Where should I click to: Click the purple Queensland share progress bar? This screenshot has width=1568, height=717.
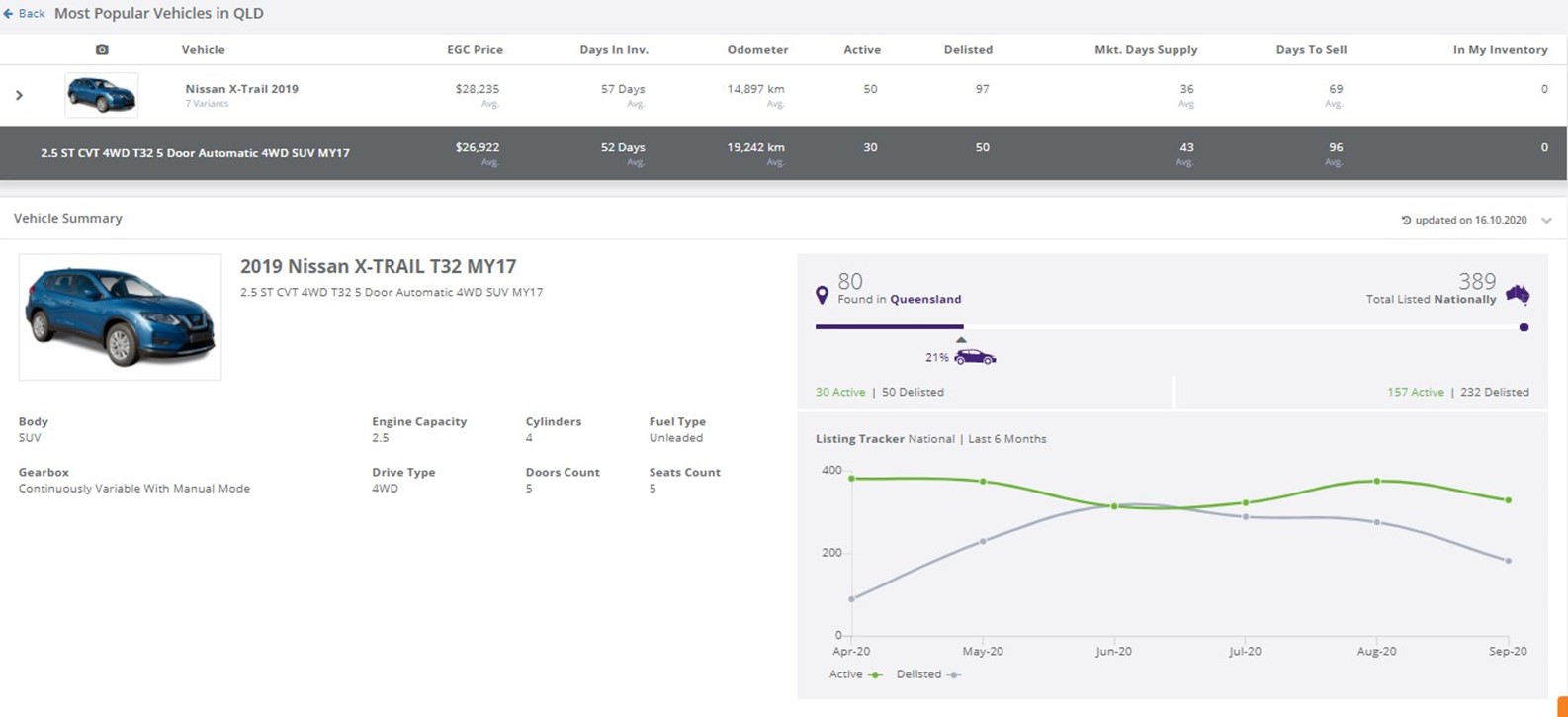[889, 326]
